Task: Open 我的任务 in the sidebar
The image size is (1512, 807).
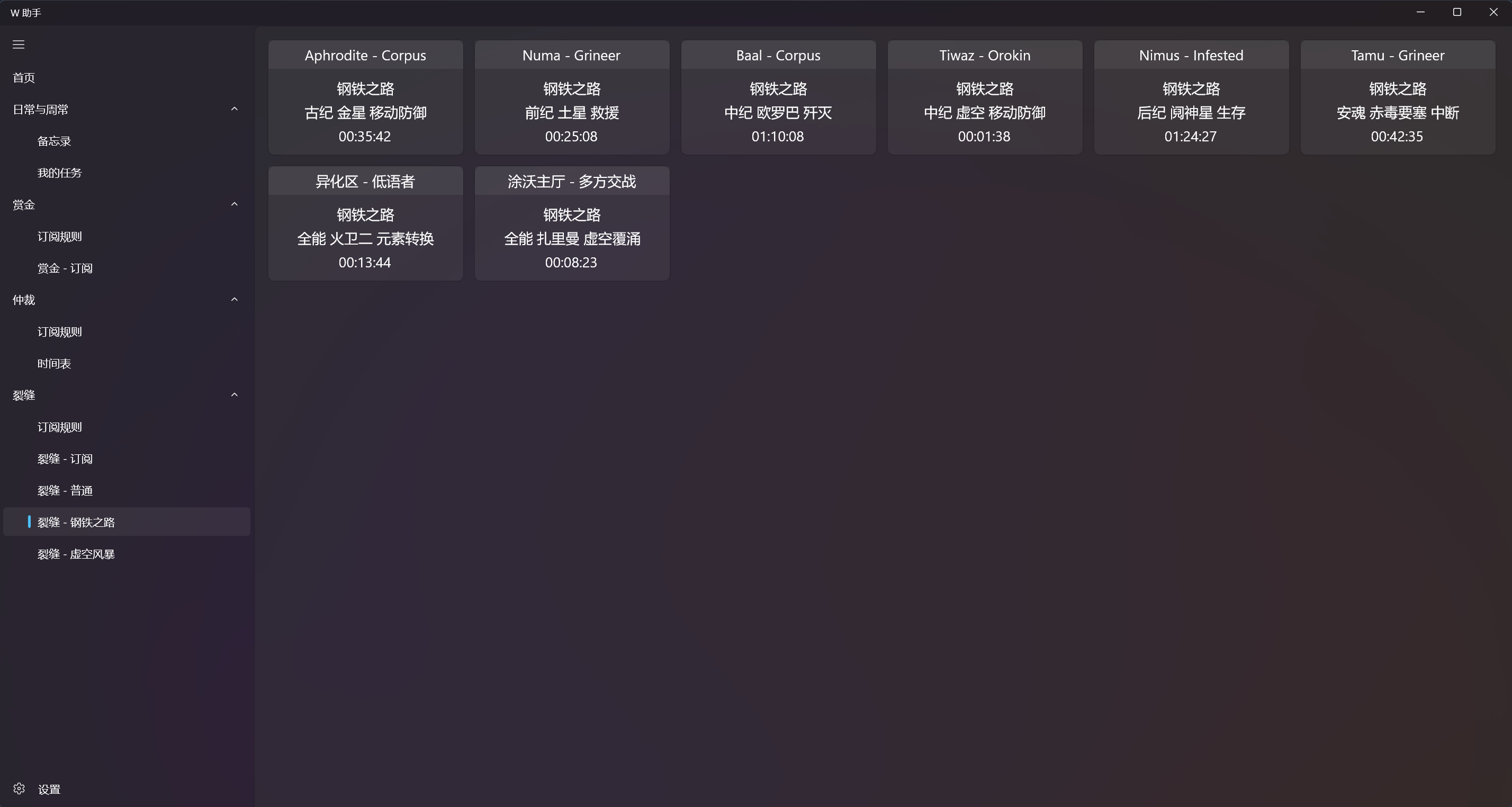Action: coord(59,173)
